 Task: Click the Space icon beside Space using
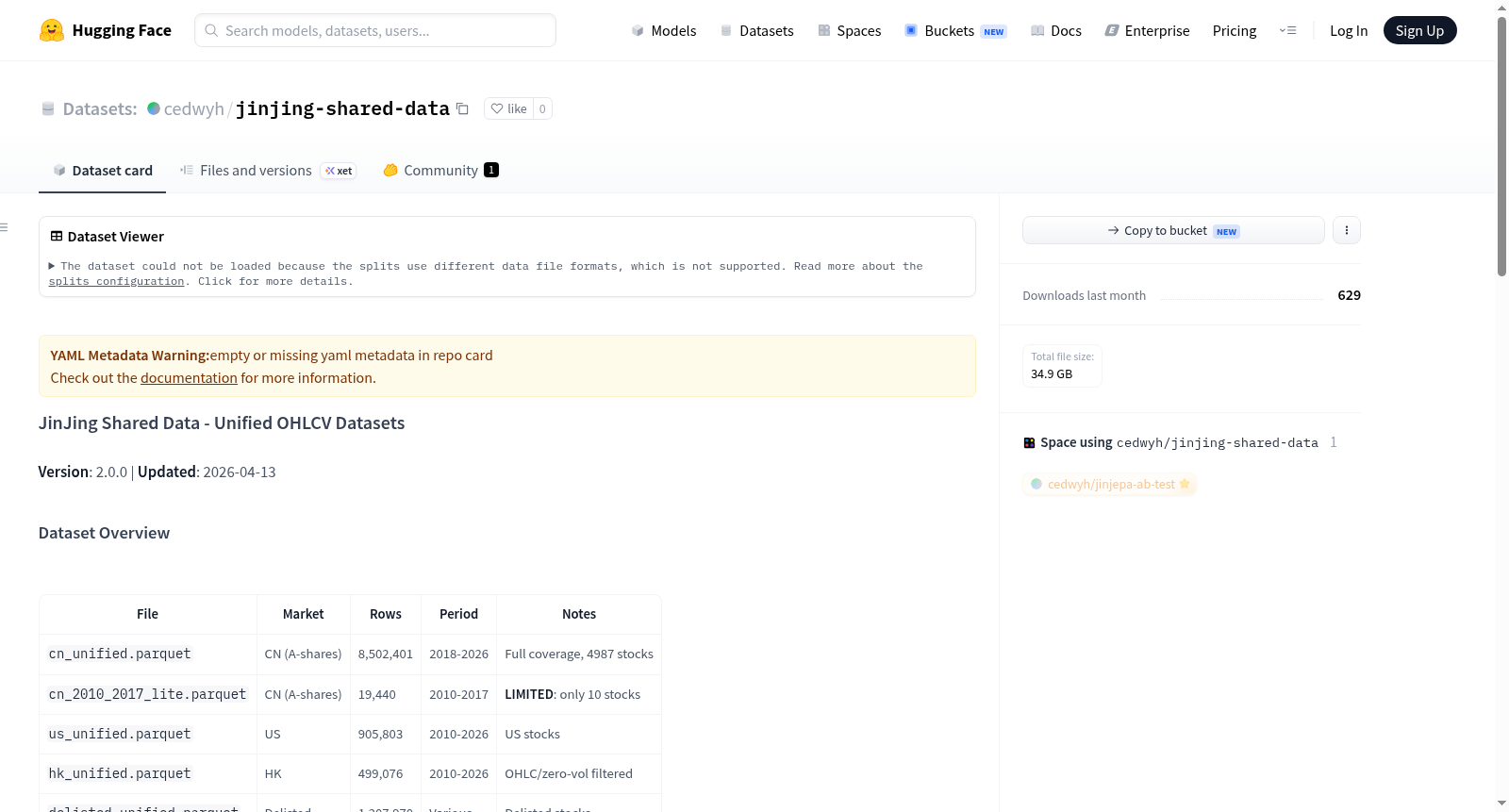1029,442
